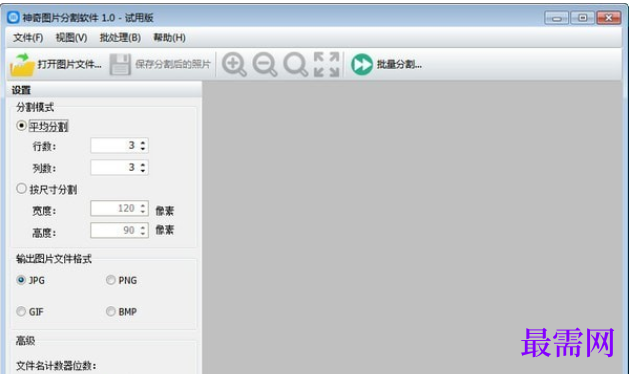Image resolution: width=633 pixels, height=374 pixels.
Task: Maximize the window
Action: tap(582, 18)
